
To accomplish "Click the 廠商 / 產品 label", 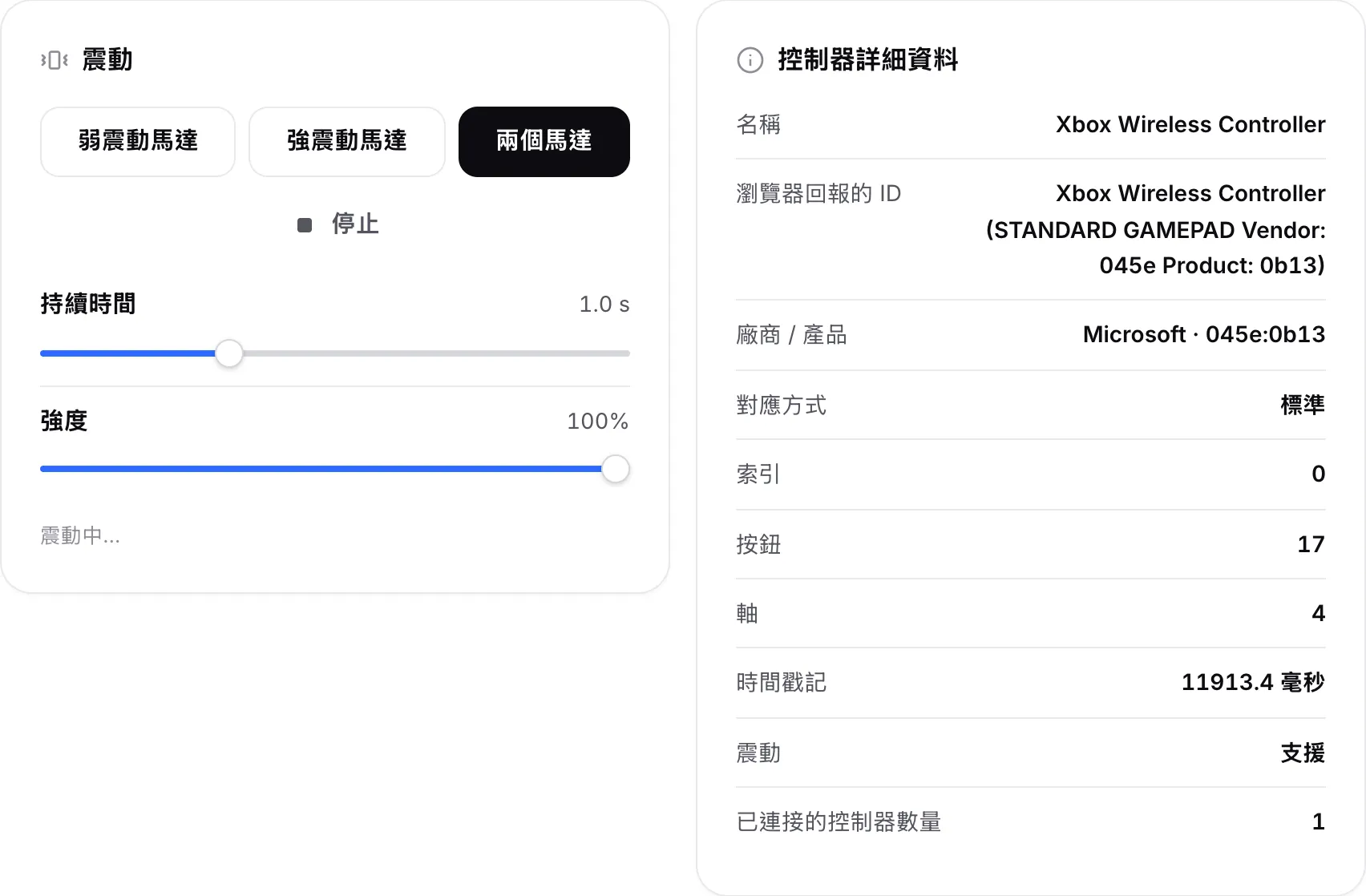I will coord(792,335).
